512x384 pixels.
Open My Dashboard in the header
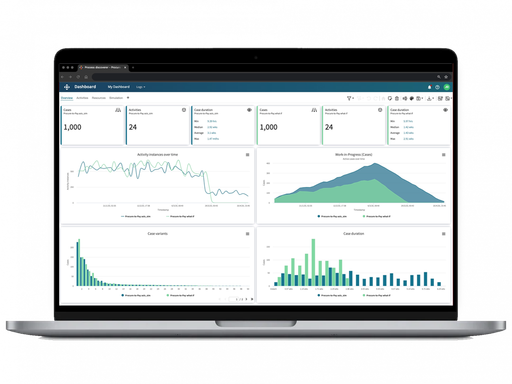pyautogui.click(x=119, y=87)
